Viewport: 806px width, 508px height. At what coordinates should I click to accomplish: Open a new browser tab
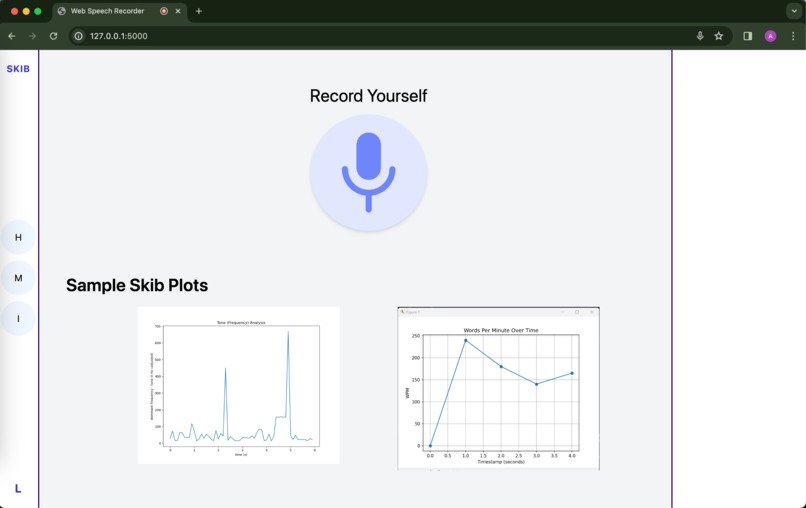click(x=199, y=11)
